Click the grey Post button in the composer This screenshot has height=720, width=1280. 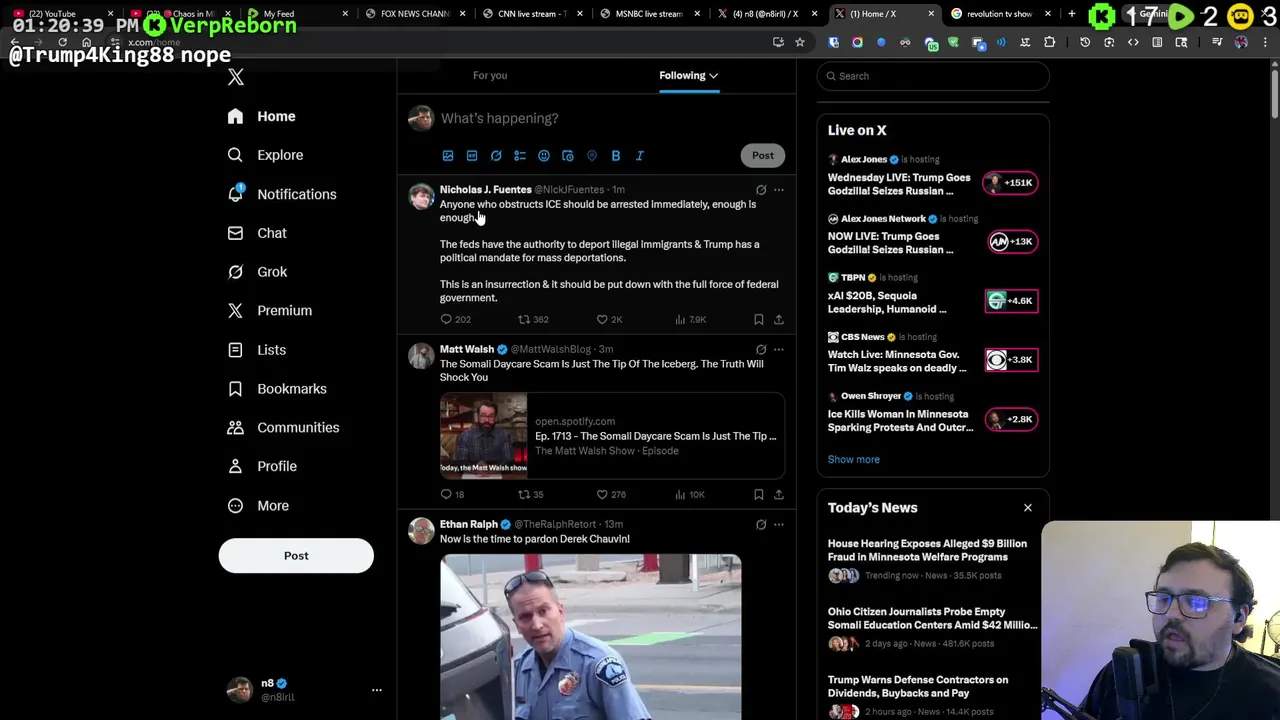pyautogui.click(x=763, y=155)
